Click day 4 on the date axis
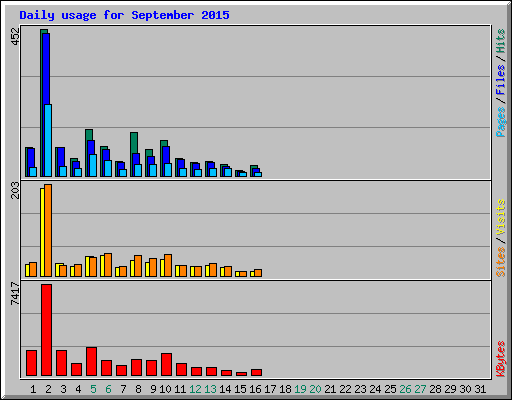Screen dimensions: 512x400 [78, 389]
